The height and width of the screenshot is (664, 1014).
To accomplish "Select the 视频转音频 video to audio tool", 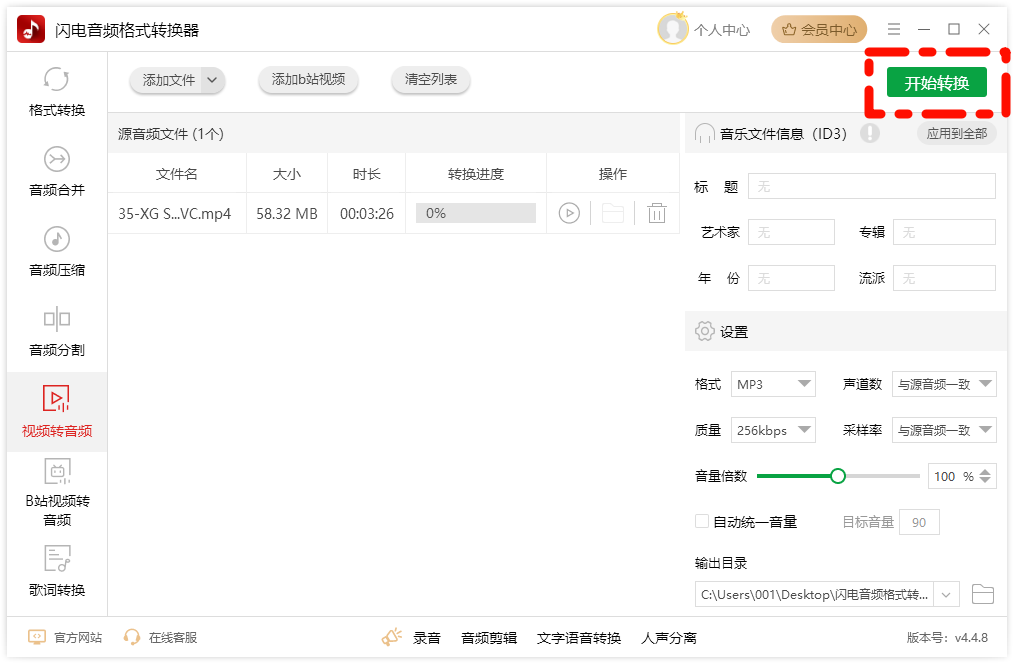I will [x=57, y=412].
